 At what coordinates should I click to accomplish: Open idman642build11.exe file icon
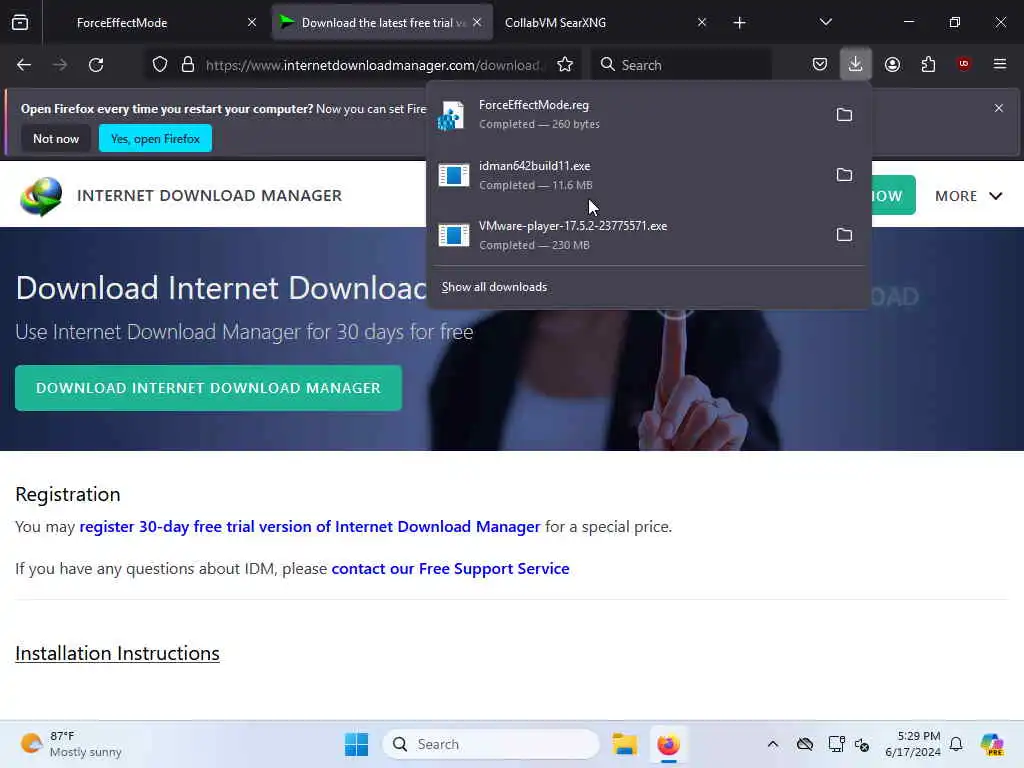(x=454, y=176)
